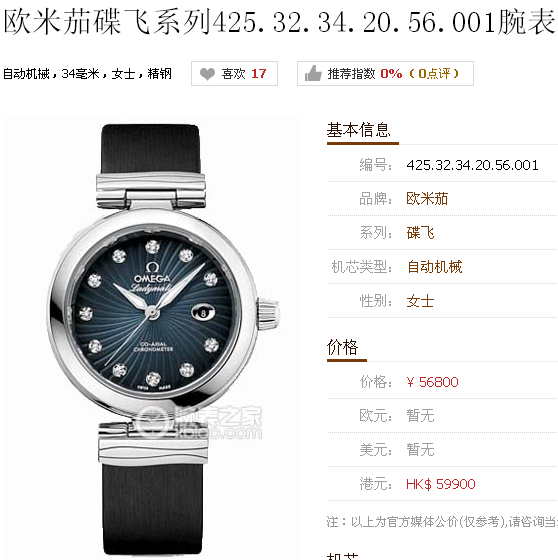
Task: Click the ¥ 56800 price value
Action: coord(432,382)
